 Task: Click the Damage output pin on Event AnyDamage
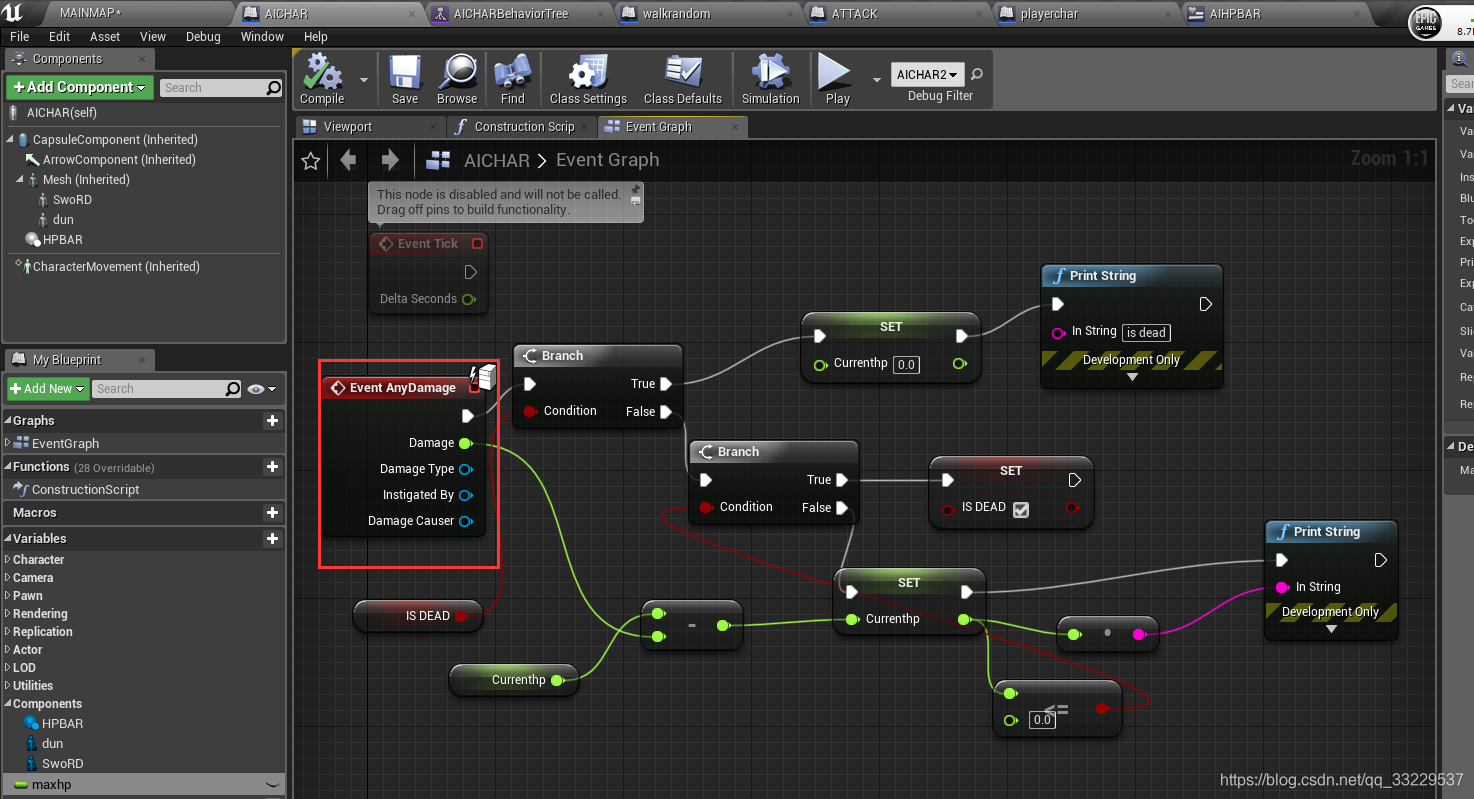[466, 443]
